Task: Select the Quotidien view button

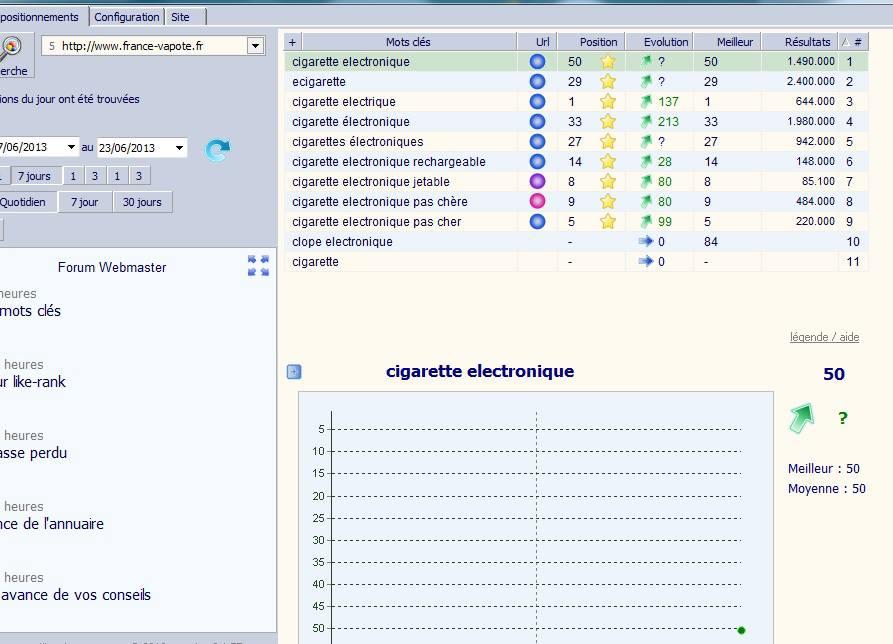Action: [x=26, y=202]
